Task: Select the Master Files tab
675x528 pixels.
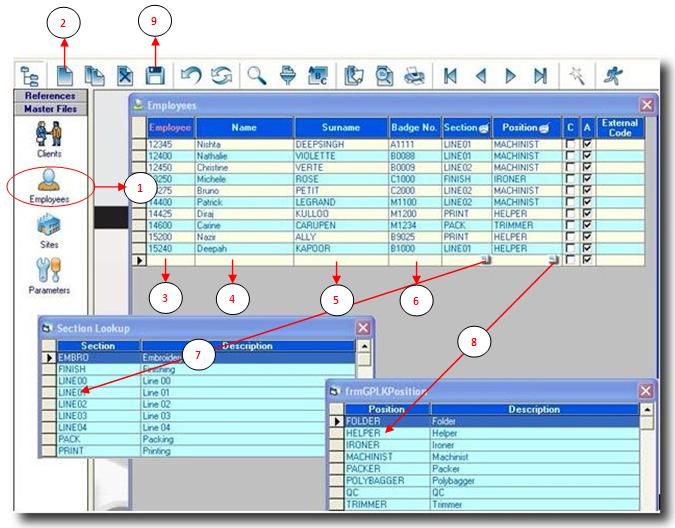Action: point(48,108)
